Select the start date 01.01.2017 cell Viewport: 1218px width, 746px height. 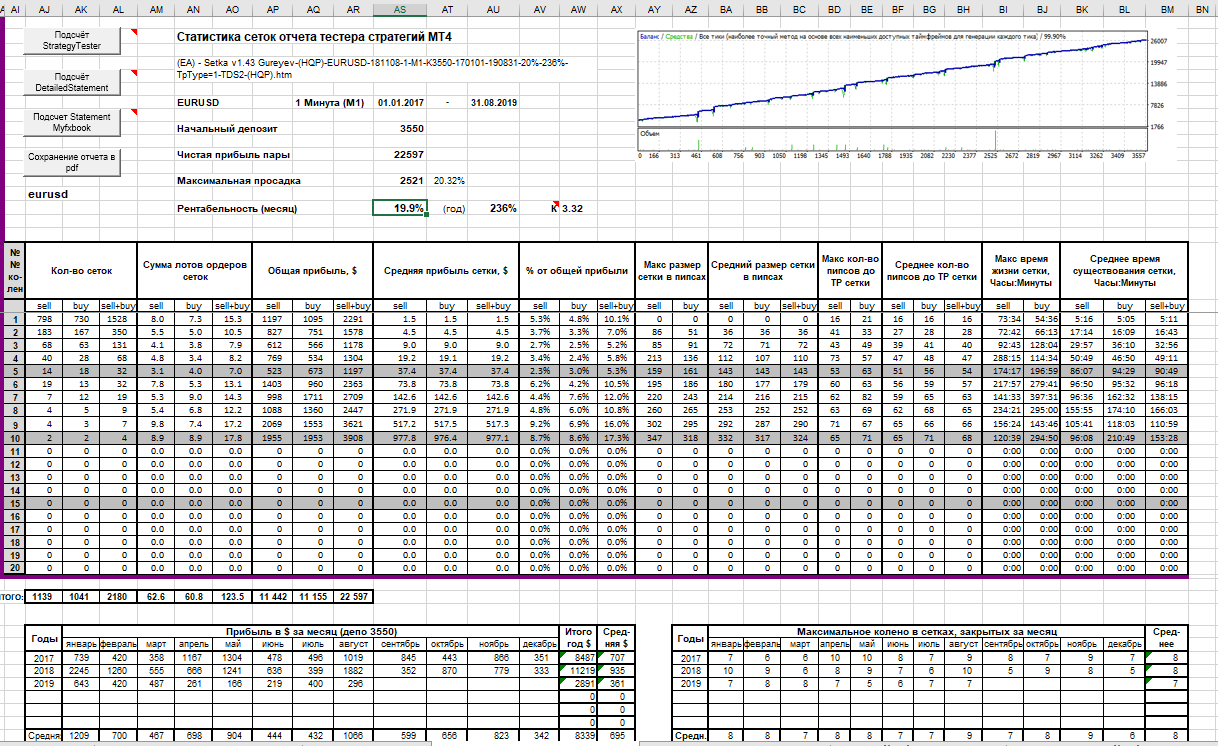click(x=401, y=103)
